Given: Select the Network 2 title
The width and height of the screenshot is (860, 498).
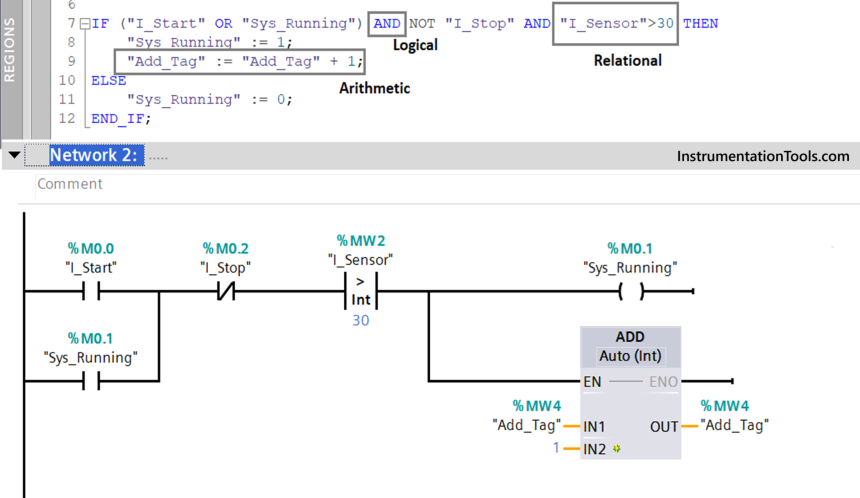Looking at the screenshot, I should click(x=93, y=155).
